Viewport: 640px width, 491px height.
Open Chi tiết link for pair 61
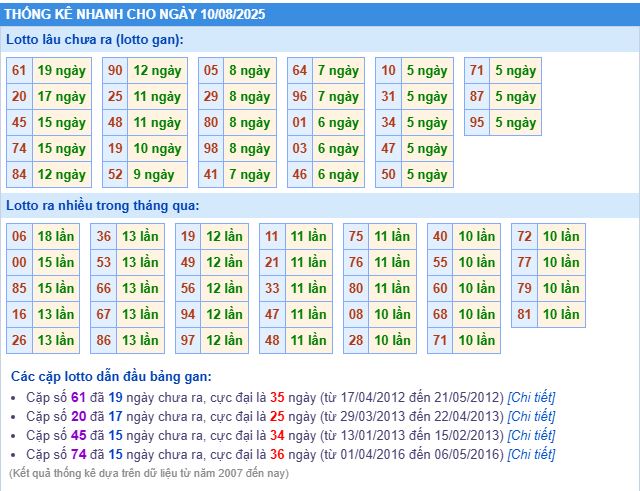click(531, 397)
